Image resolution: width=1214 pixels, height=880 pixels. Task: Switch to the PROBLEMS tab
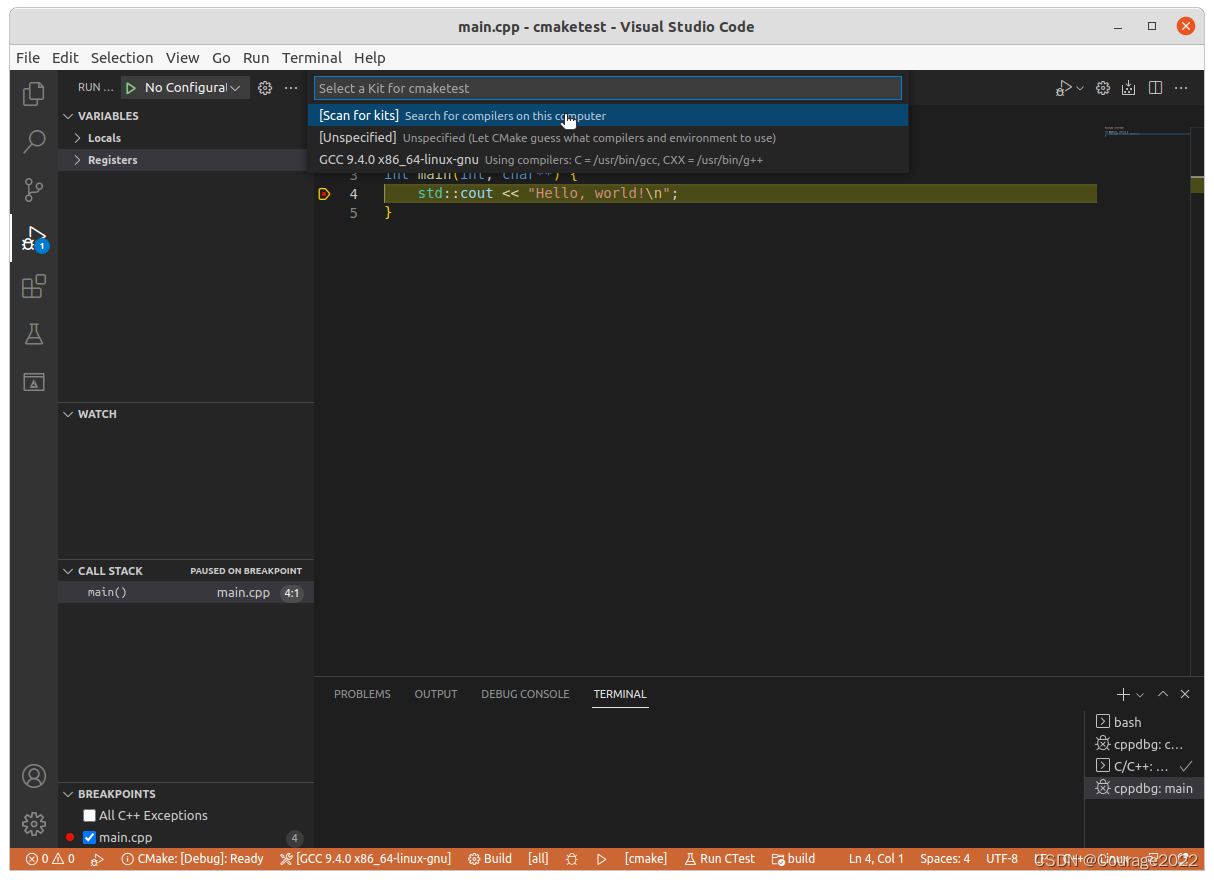[362, 694]
